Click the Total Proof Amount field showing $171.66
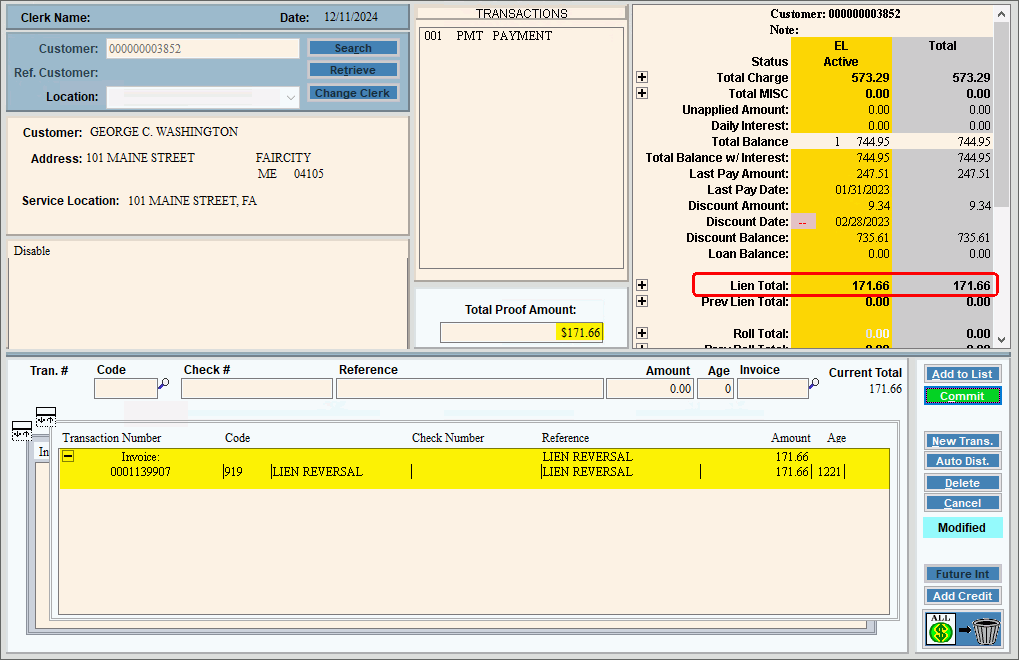 (521, 333)
